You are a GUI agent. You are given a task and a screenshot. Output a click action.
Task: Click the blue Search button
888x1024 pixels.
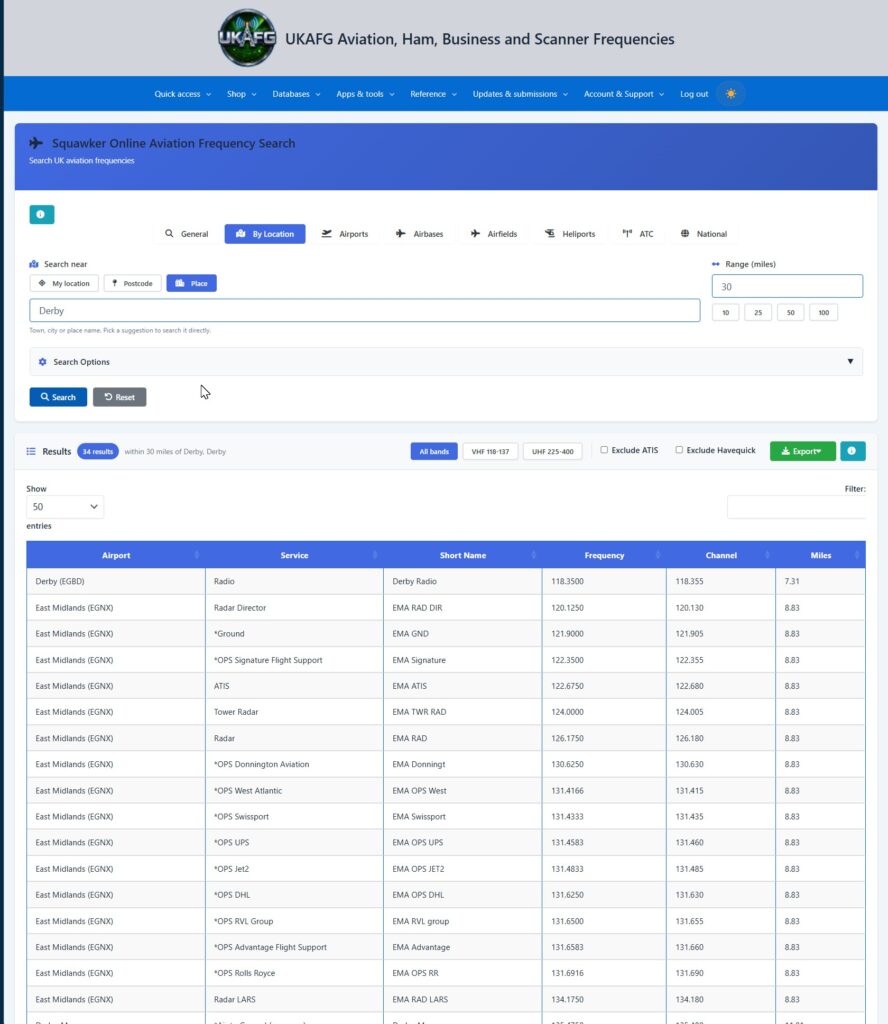58,397
